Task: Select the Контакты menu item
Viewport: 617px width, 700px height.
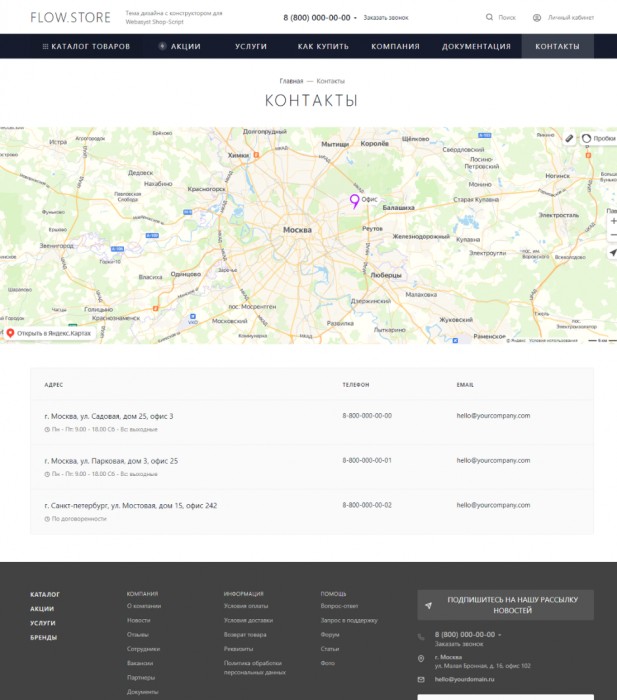Action: [x=558, y=46]
